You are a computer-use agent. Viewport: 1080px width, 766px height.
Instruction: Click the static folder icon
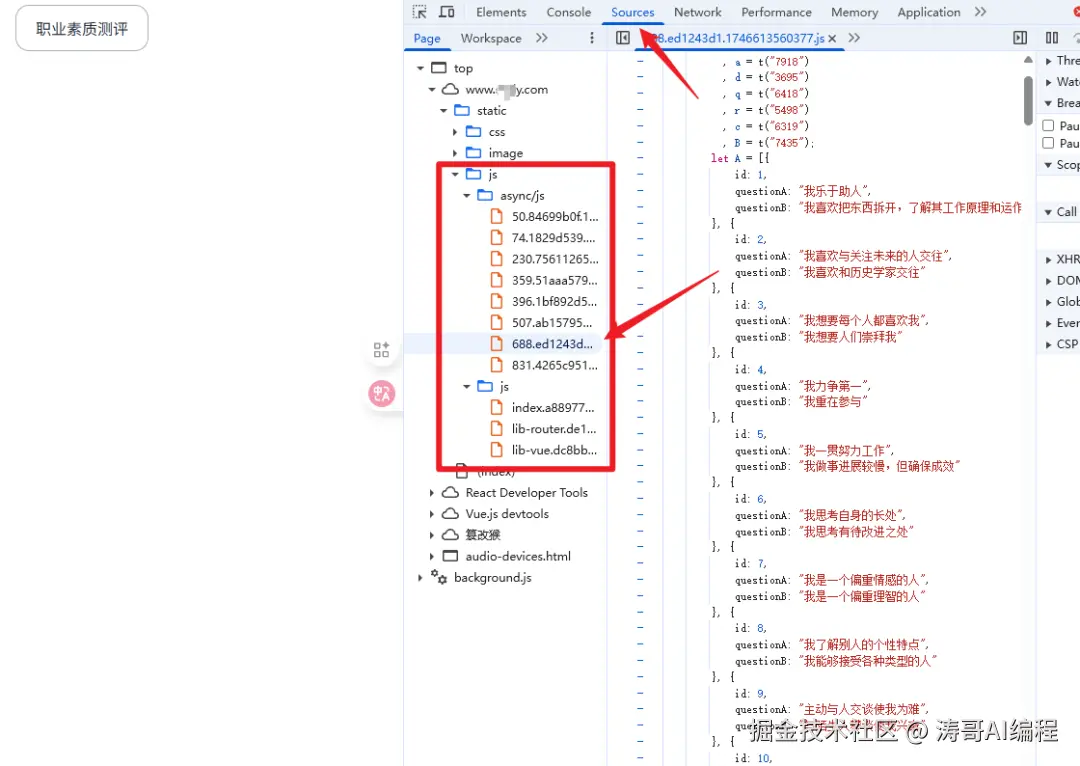click(462, 110)
